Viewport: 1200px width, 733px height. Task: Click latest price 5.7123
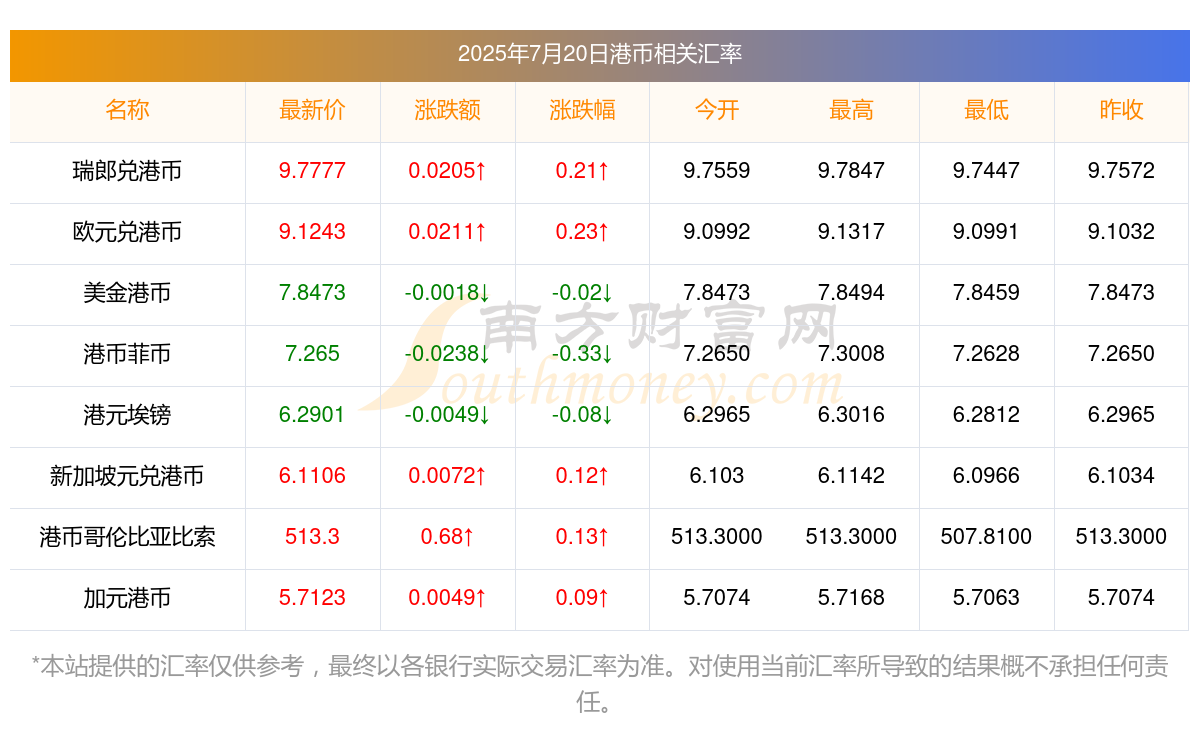312,598
